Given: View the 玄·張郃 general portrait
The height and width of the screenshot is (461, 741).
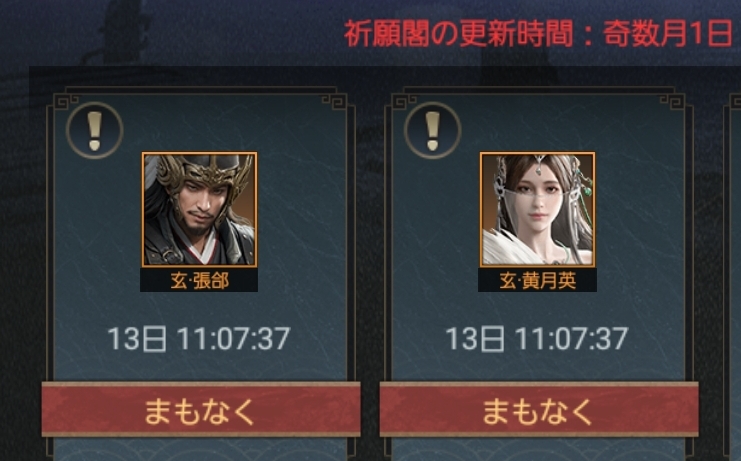Looking at the screenshot, I should 199,209.
